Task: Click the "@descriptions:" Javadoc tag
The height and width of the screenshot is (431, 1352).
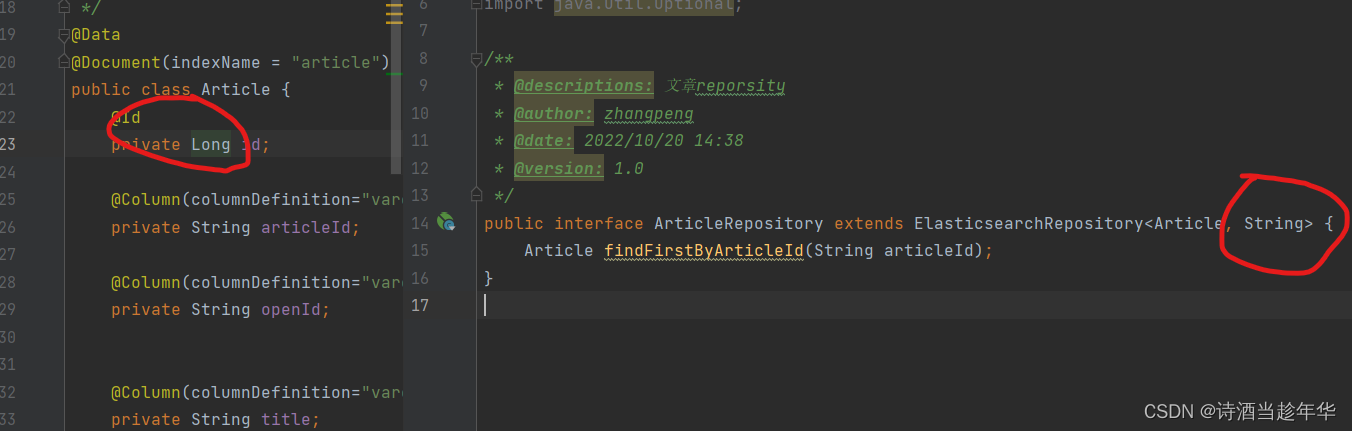Action: pos(584,86)
